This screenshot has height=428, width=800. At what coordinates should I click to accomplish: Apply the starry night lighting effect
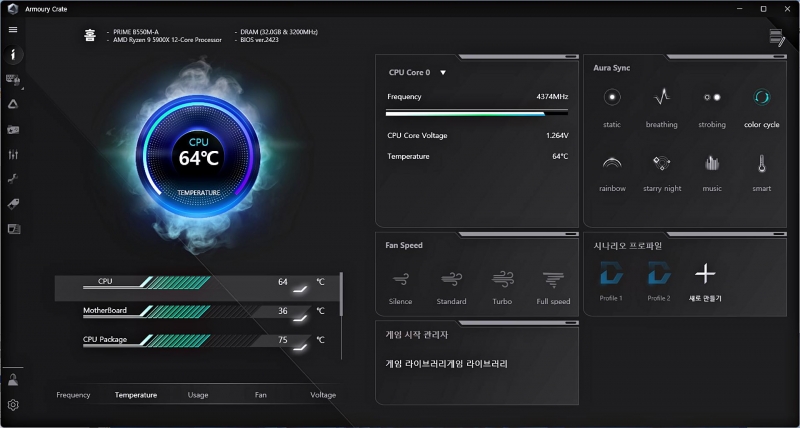[x=661, y=163]
